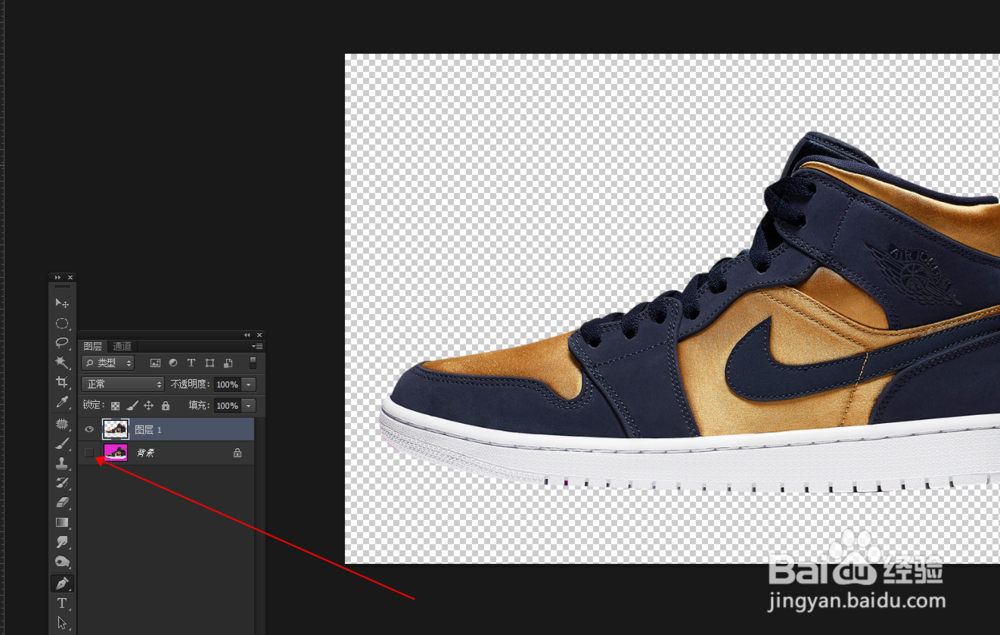Click the 填充 label

[x=198, y=405]
